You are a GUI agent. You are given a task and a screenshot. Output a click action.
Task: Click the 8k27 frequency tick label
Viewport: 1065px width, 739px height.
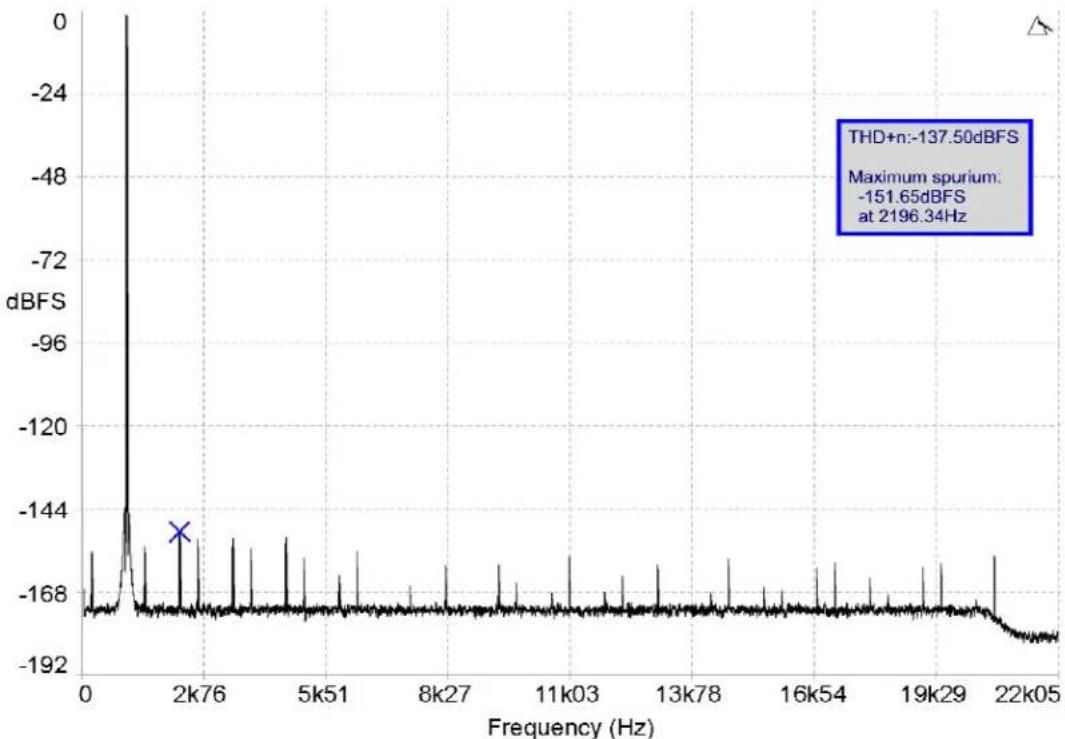[x=446, y=695]
